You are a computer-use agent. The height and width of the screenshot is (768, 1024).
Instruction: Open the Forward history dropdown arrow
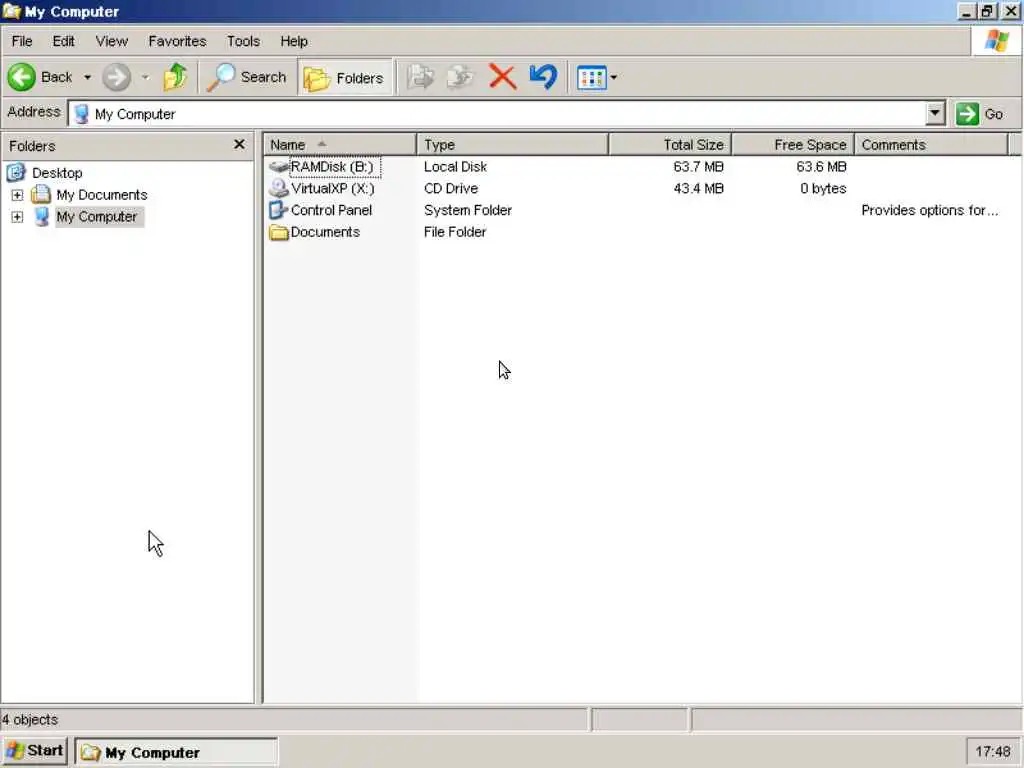click(x=145, y=77)
